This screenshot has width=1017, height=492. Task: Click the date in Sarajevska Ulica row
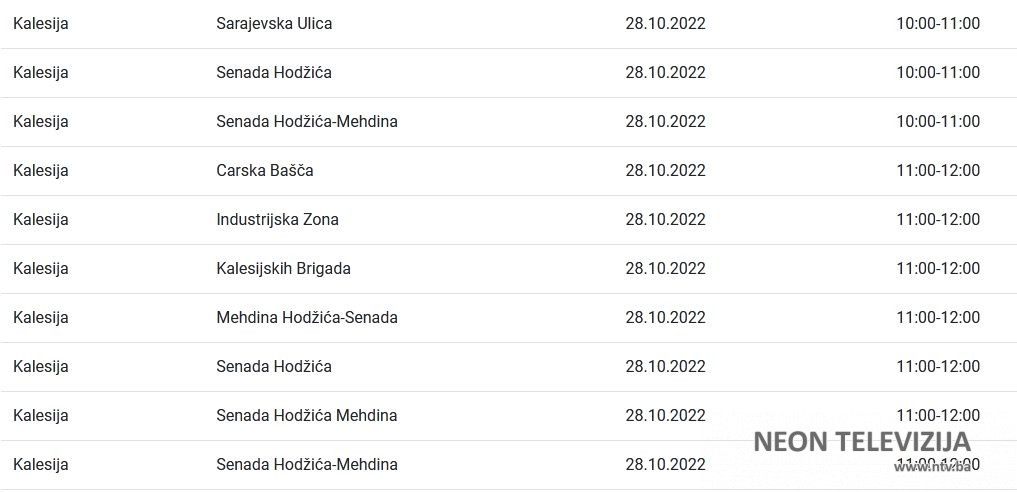click(x=665, y=23)
